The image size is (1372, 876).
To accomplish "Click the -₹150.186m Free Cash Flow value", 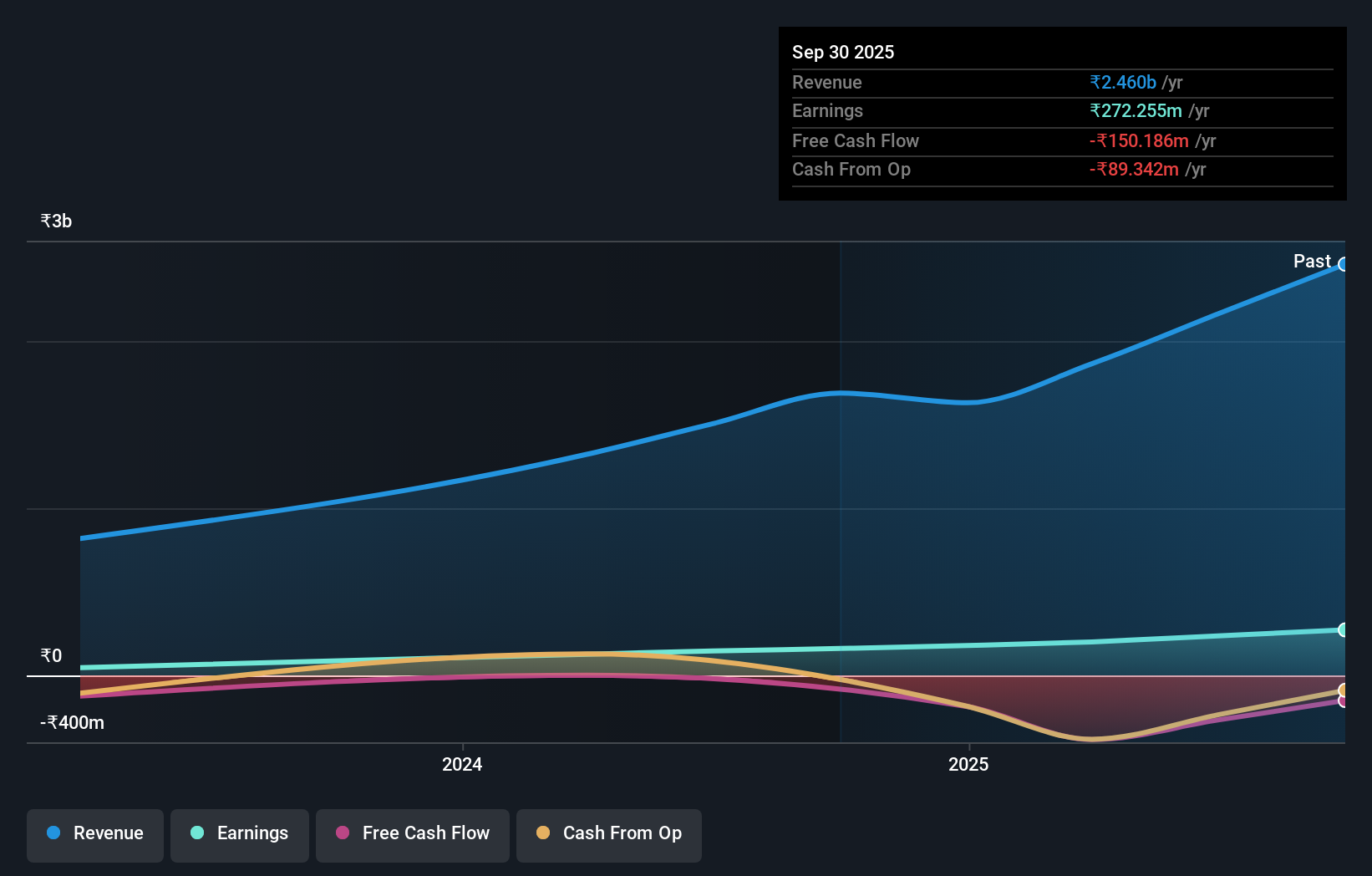I will (1140, 140).
